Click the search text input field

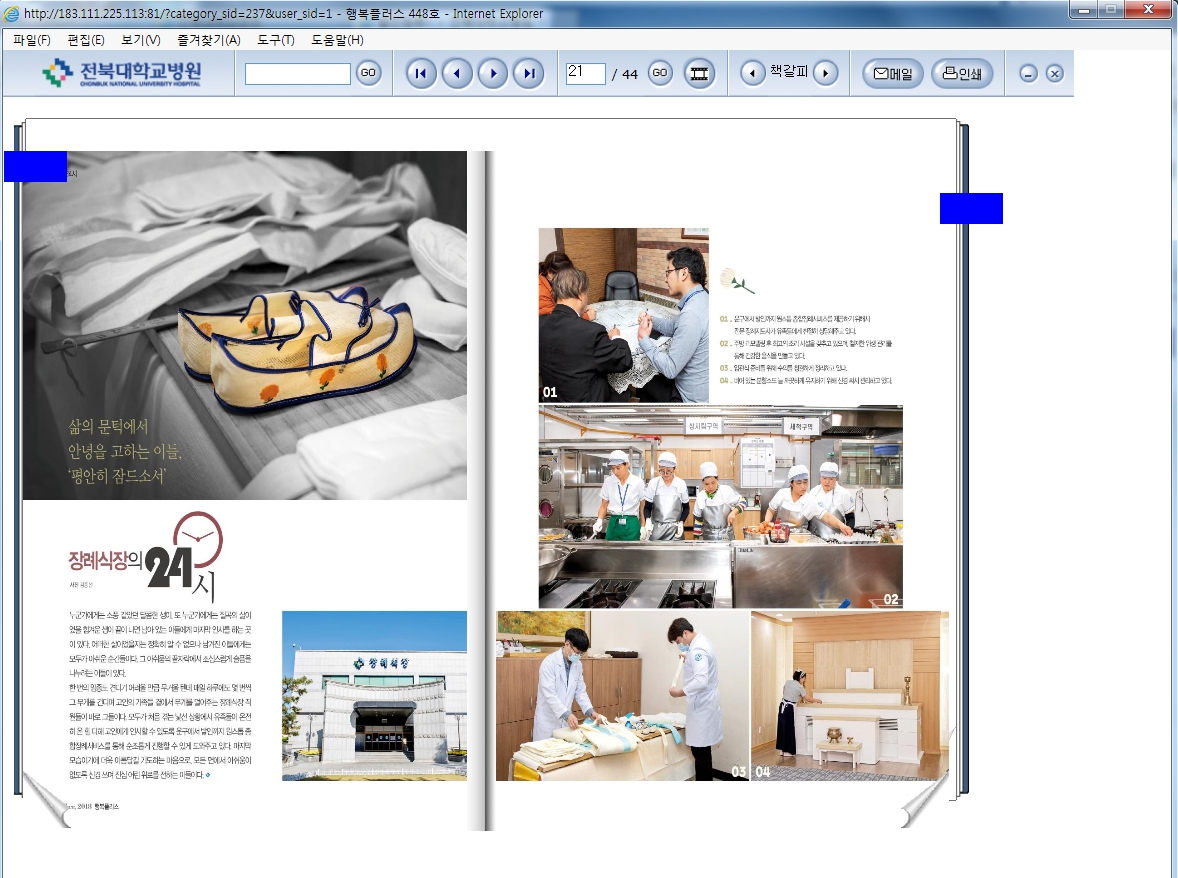tap(297, 74)
